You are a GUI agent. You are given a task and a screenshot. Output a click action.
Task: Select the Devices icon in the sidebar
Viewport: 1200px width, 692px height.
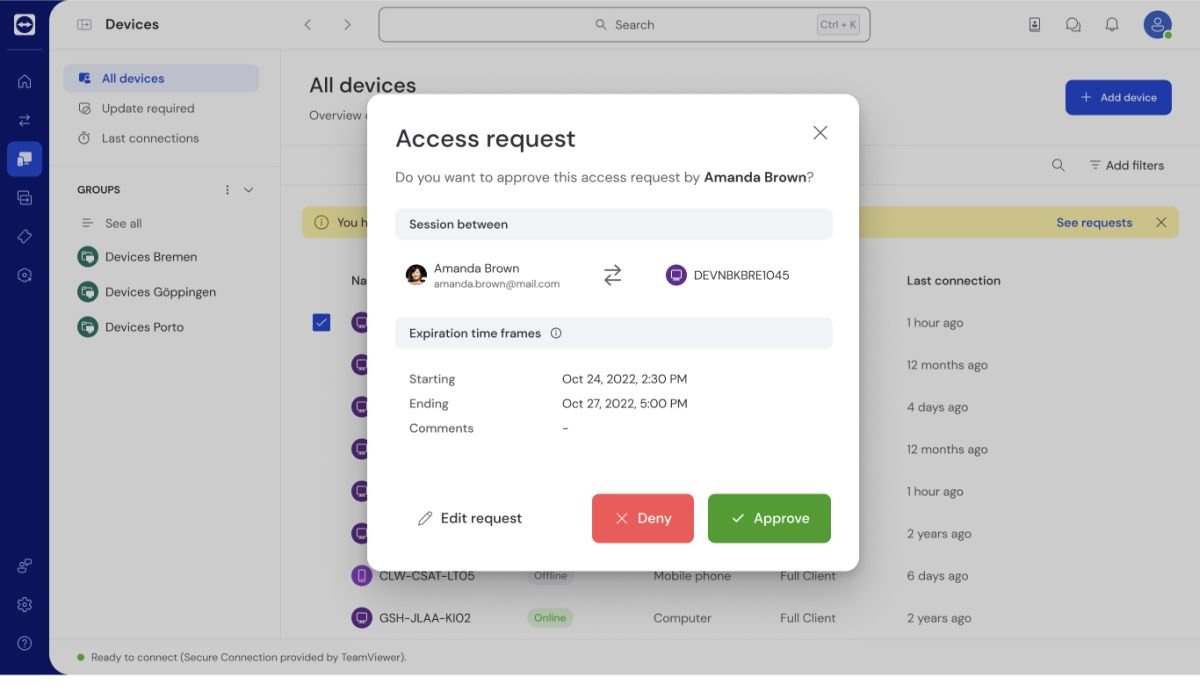pyautogui.click(x=24, y=158)
